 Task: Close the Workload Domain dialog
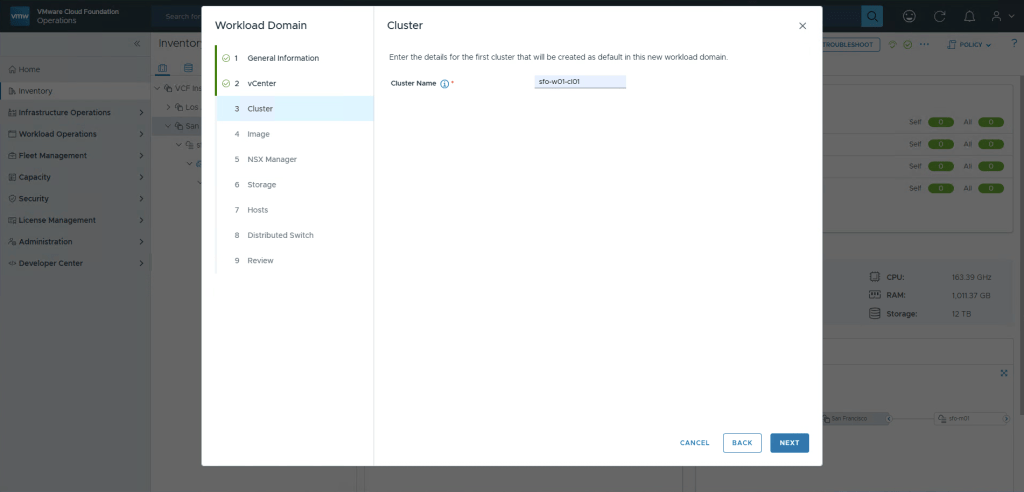pyautogui.click(x=802, y=26)
